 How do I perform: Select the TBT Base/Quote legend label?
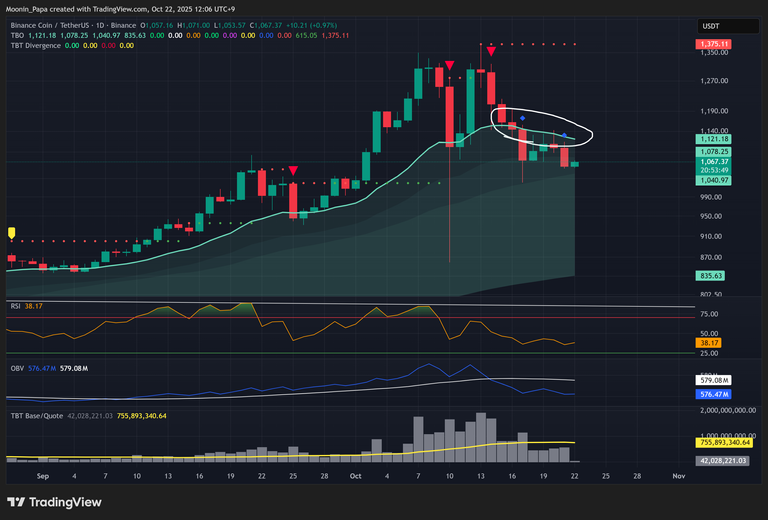[x=38, y=415]
